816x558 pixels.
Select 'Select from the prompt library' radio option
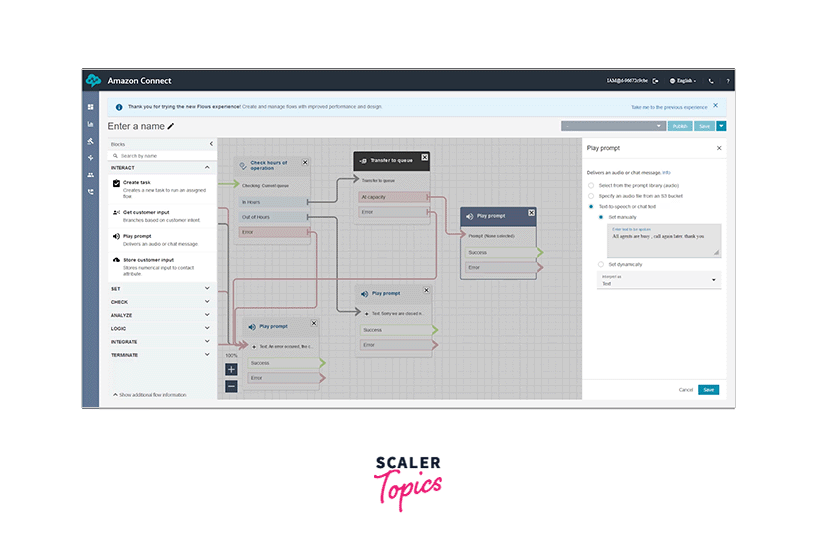(x=591, y=185)
